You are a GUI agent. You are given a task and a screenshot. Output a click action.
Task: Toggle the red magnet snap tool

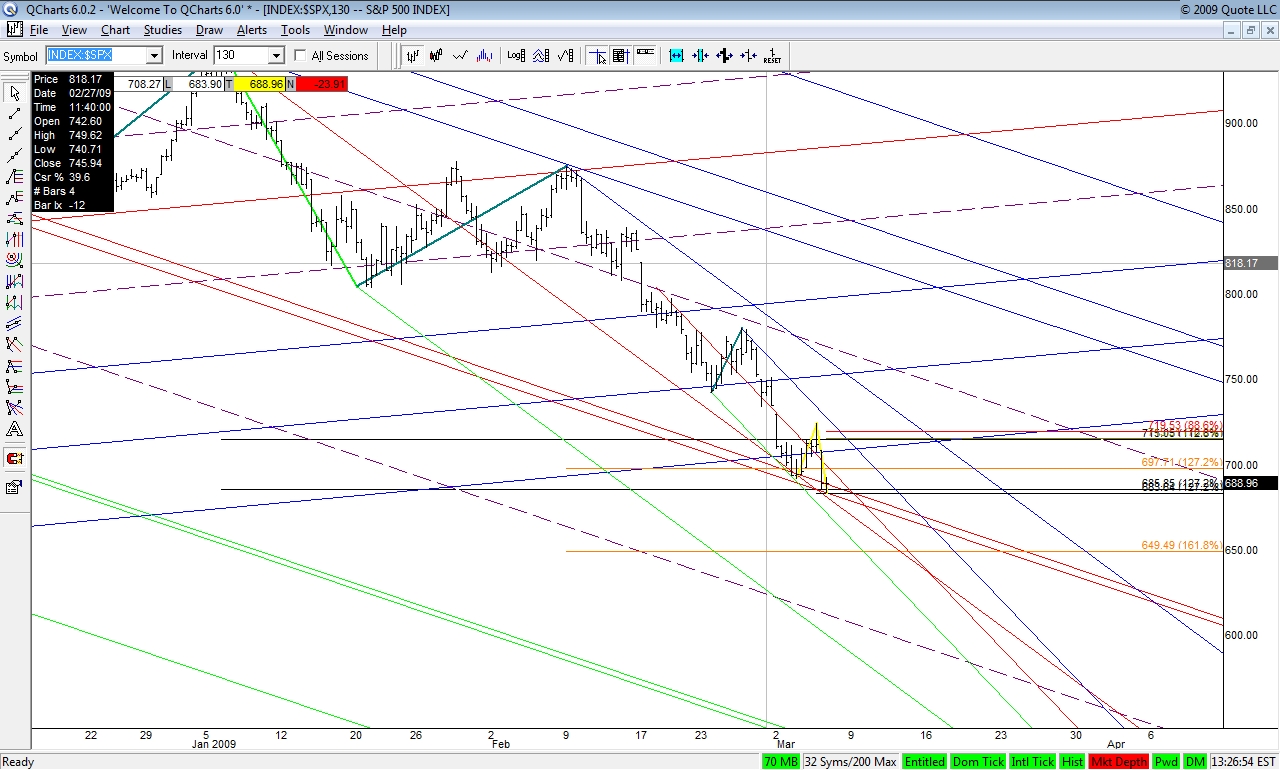[x=14, y=458]
